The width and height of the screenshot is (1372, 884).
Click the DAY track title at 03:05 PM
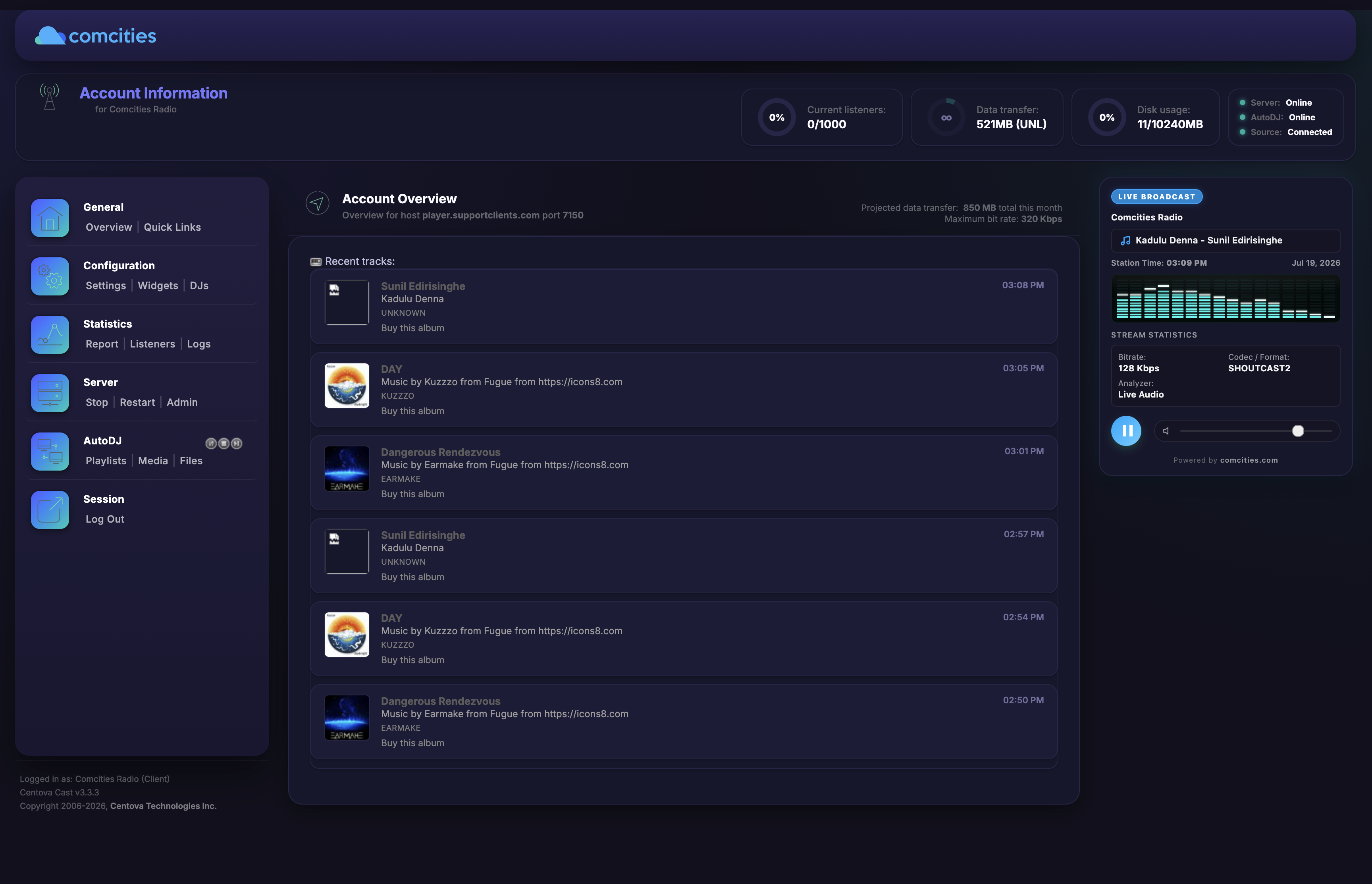tap(391, 369)
